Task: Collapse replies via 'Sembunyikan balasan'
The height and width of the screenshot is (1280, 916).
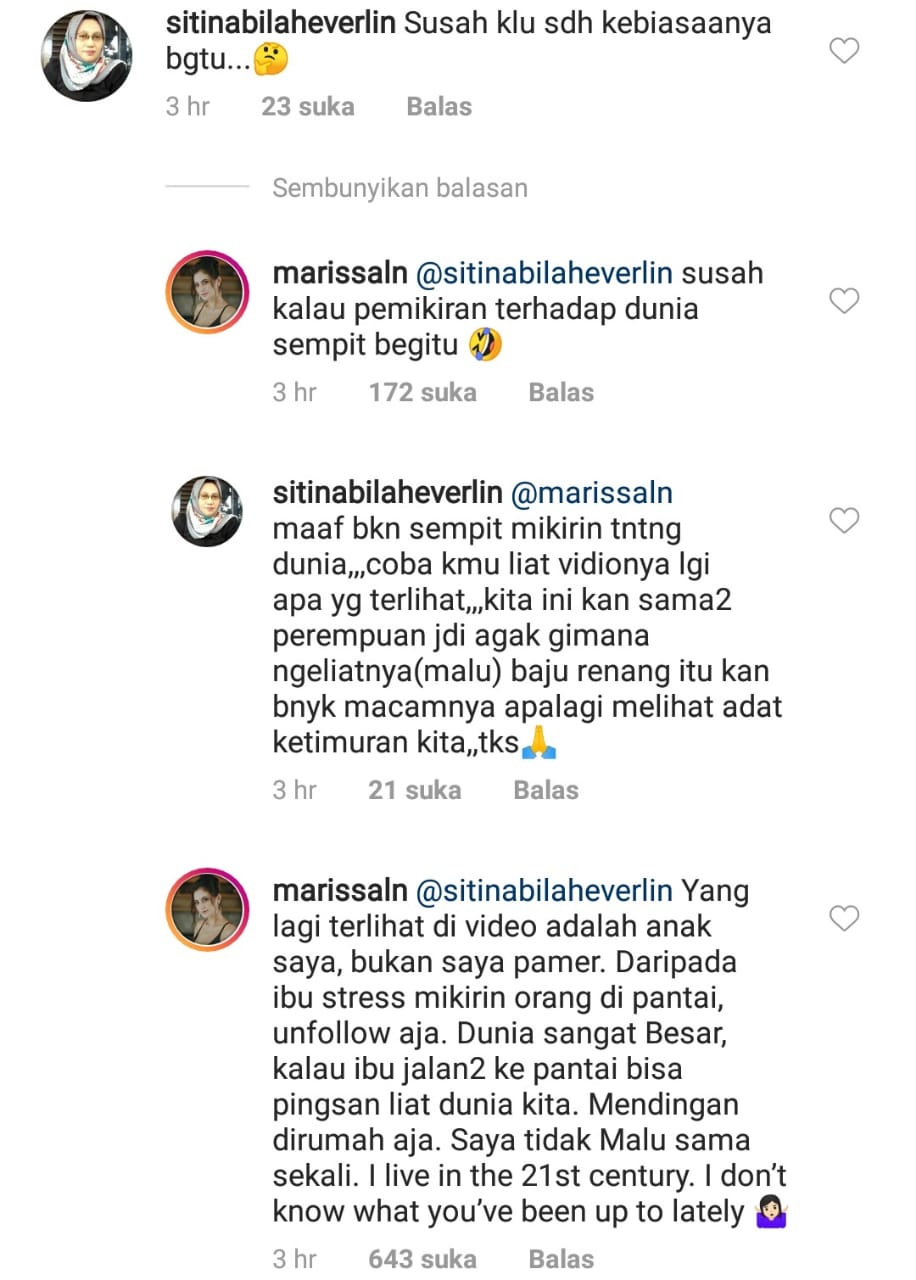Action: click(400, 187)
